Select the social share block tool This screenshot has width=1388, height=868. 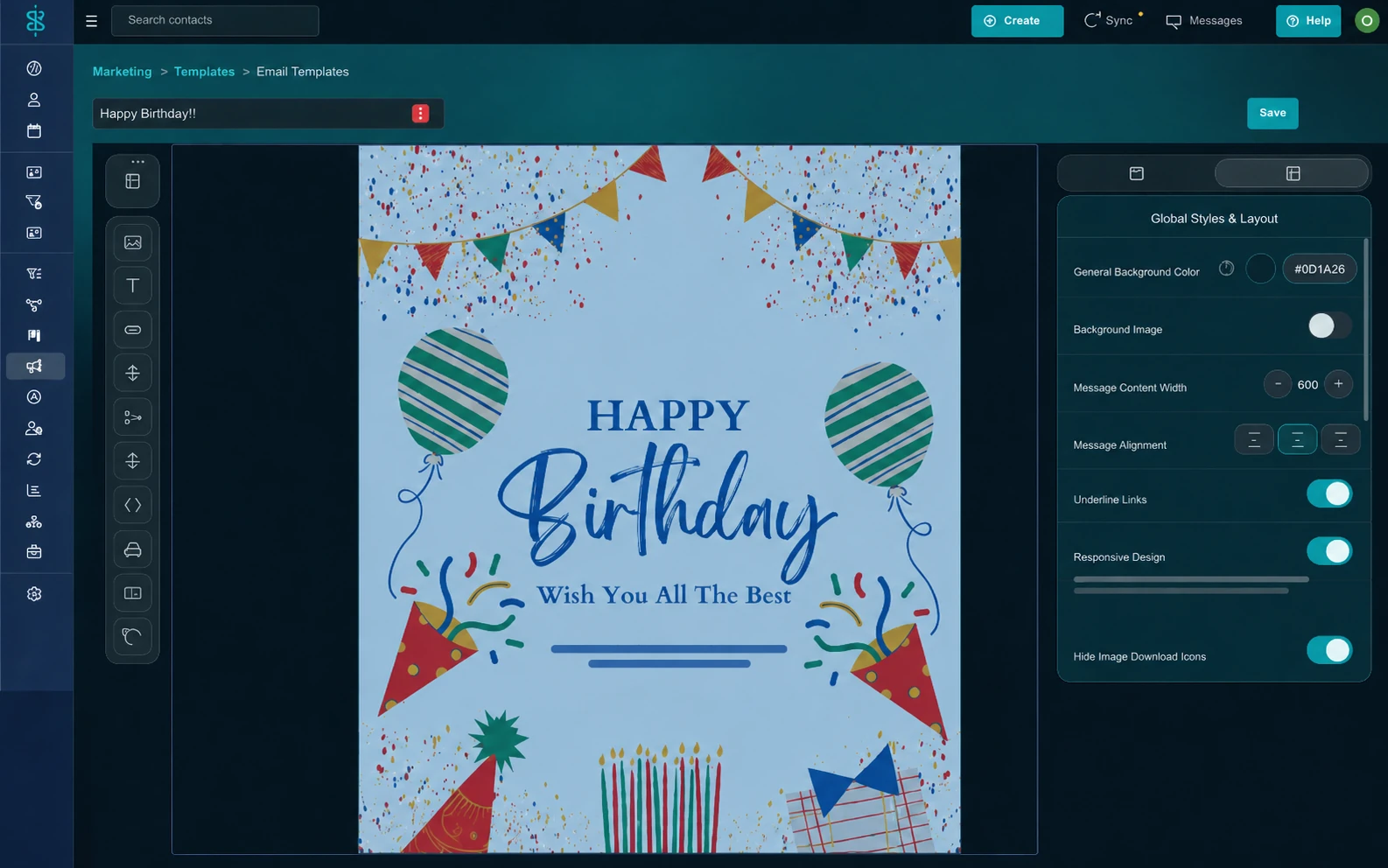click(x=133, y=417)
